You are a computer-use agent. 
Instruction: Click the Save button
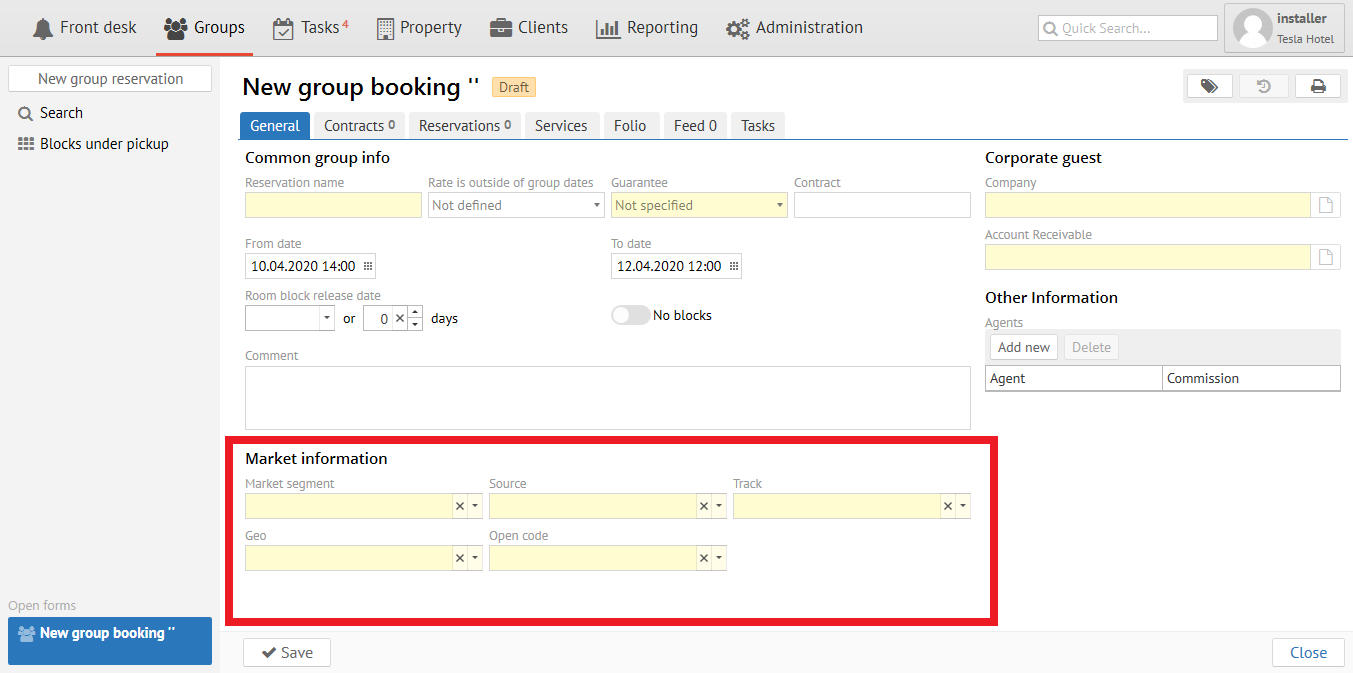(x=287, y=652)
